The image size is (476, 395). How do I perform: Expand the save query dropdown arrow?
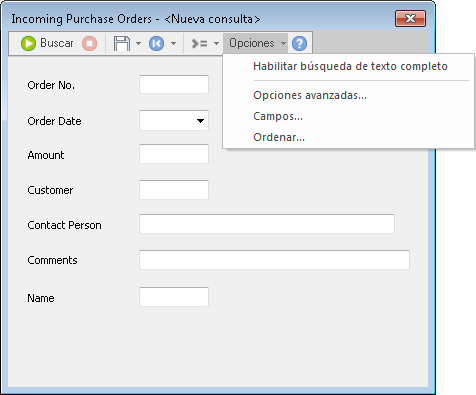tap(138, 43)
